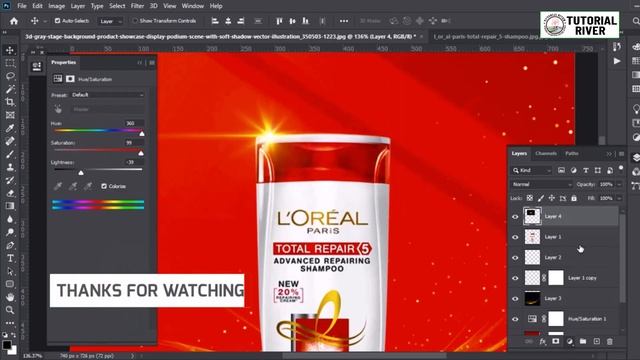This screenshot has height=360, width=640.
Task: Select the Pen tool
Action: click(10, 245)
